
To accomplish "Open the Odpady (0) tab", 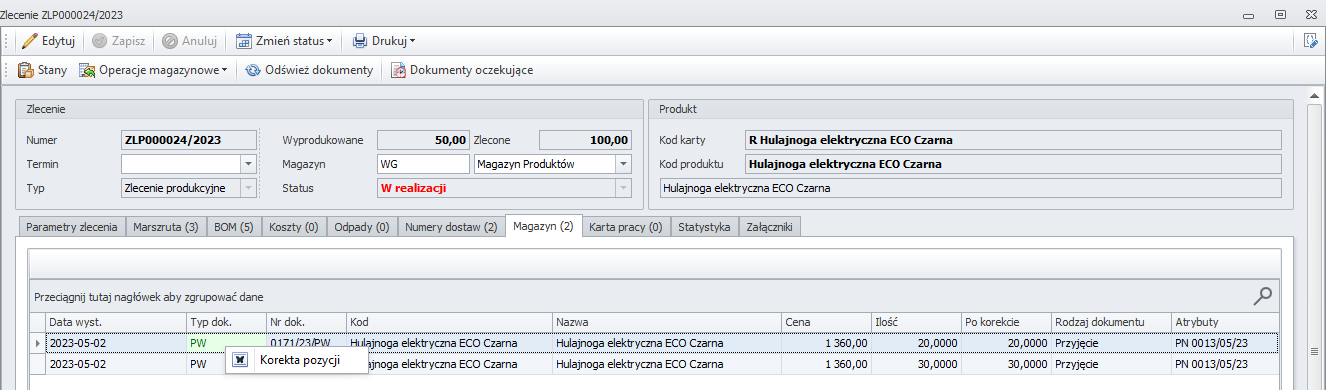I will click(361, 227).
